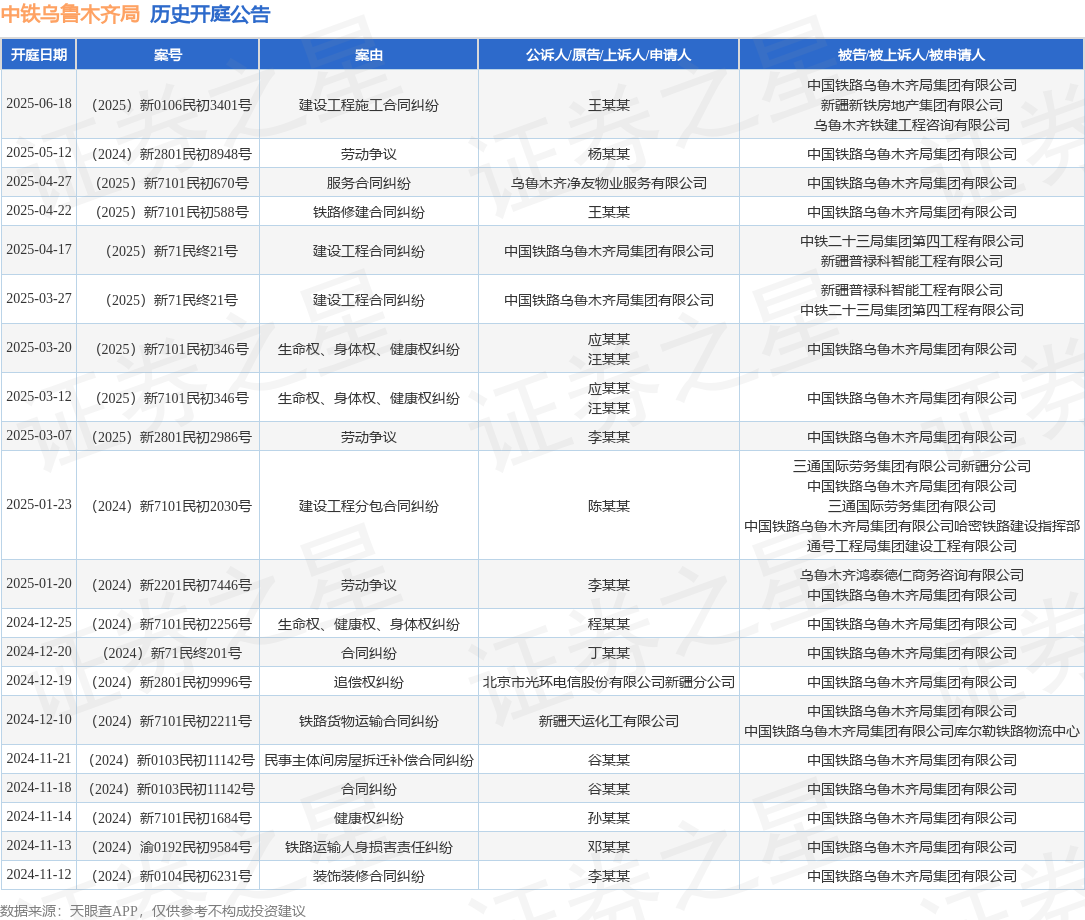Screen dimensions: 1085x920
Task: Select the 公诉人/原告/上诉人/申请人 column header
Action: tap(608, 55)
